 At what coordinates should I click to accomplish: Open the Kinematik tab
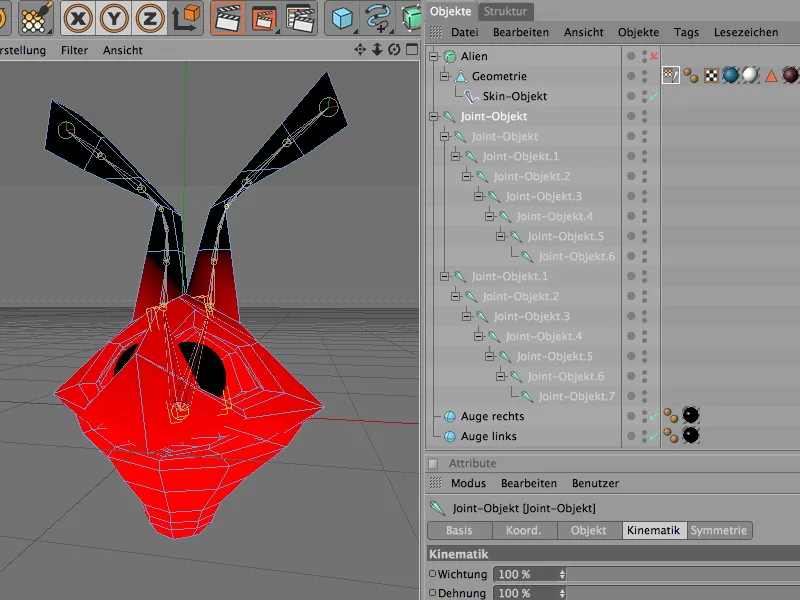click(x=654, y=530)
